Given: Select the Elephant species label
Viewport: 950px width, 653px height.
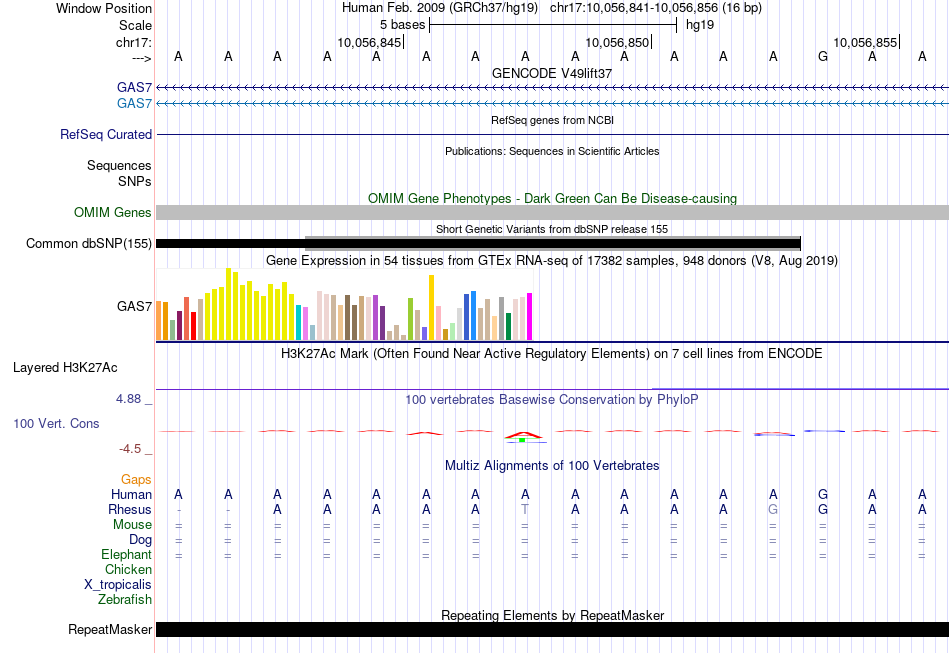Looking at the screenshot, I should [127, 554].
